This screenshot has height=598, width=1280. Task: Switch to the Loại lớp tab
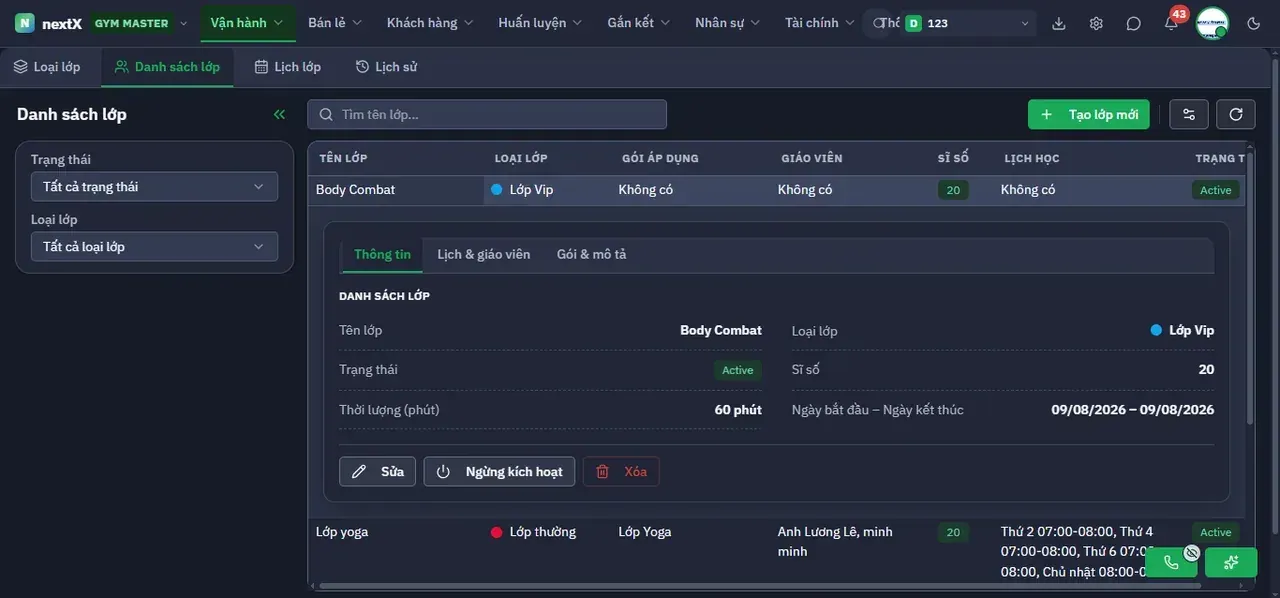click(47, 67)
